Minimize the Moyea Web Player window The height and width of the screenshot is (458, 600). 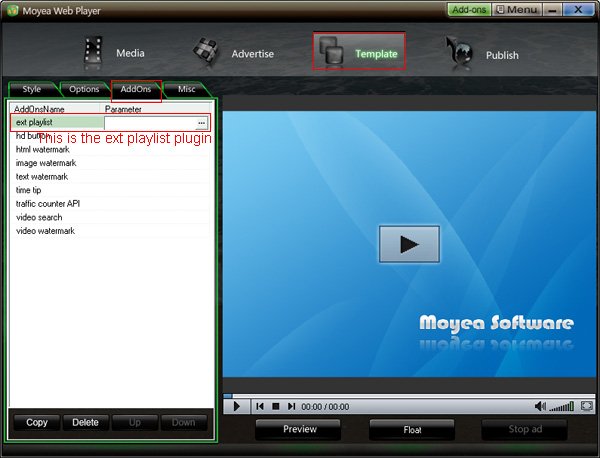click(x=552, y=10)
